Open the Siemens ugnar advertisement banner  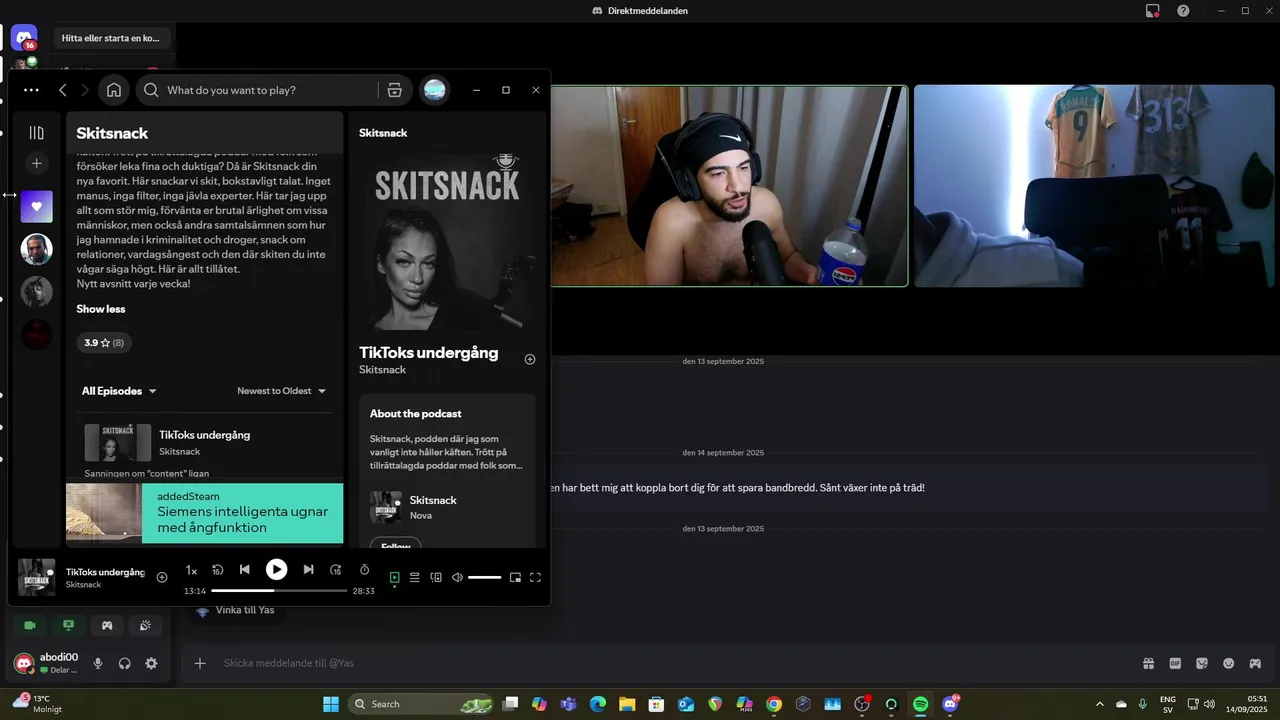(205, 514)
